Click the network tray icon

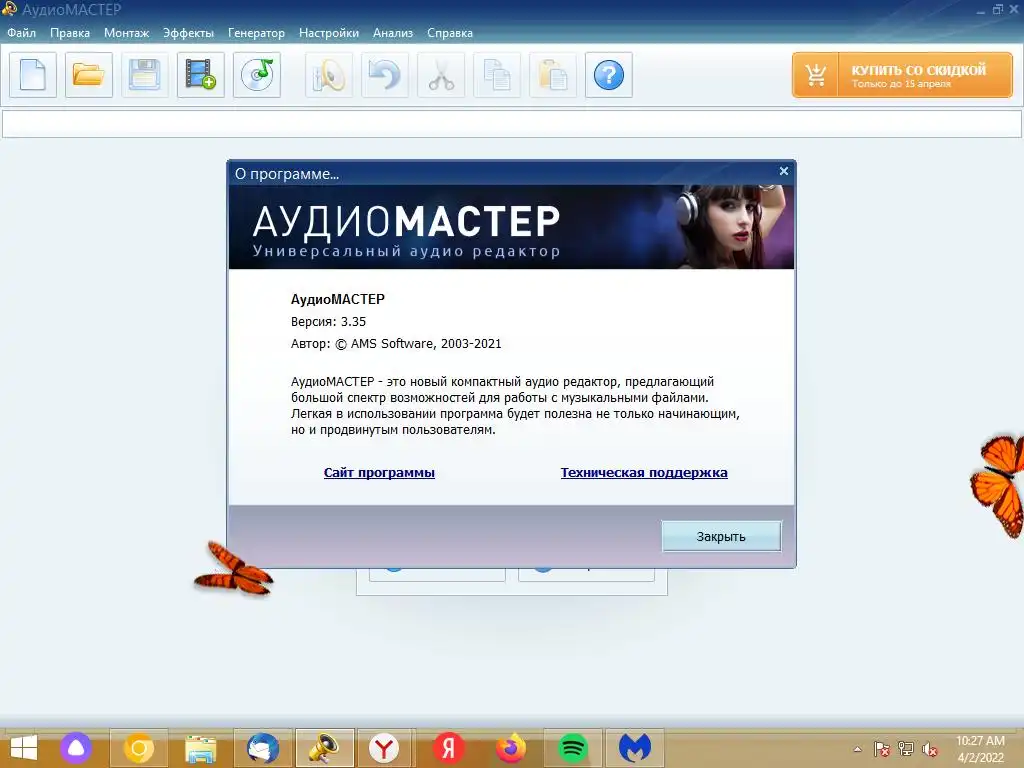906,749
